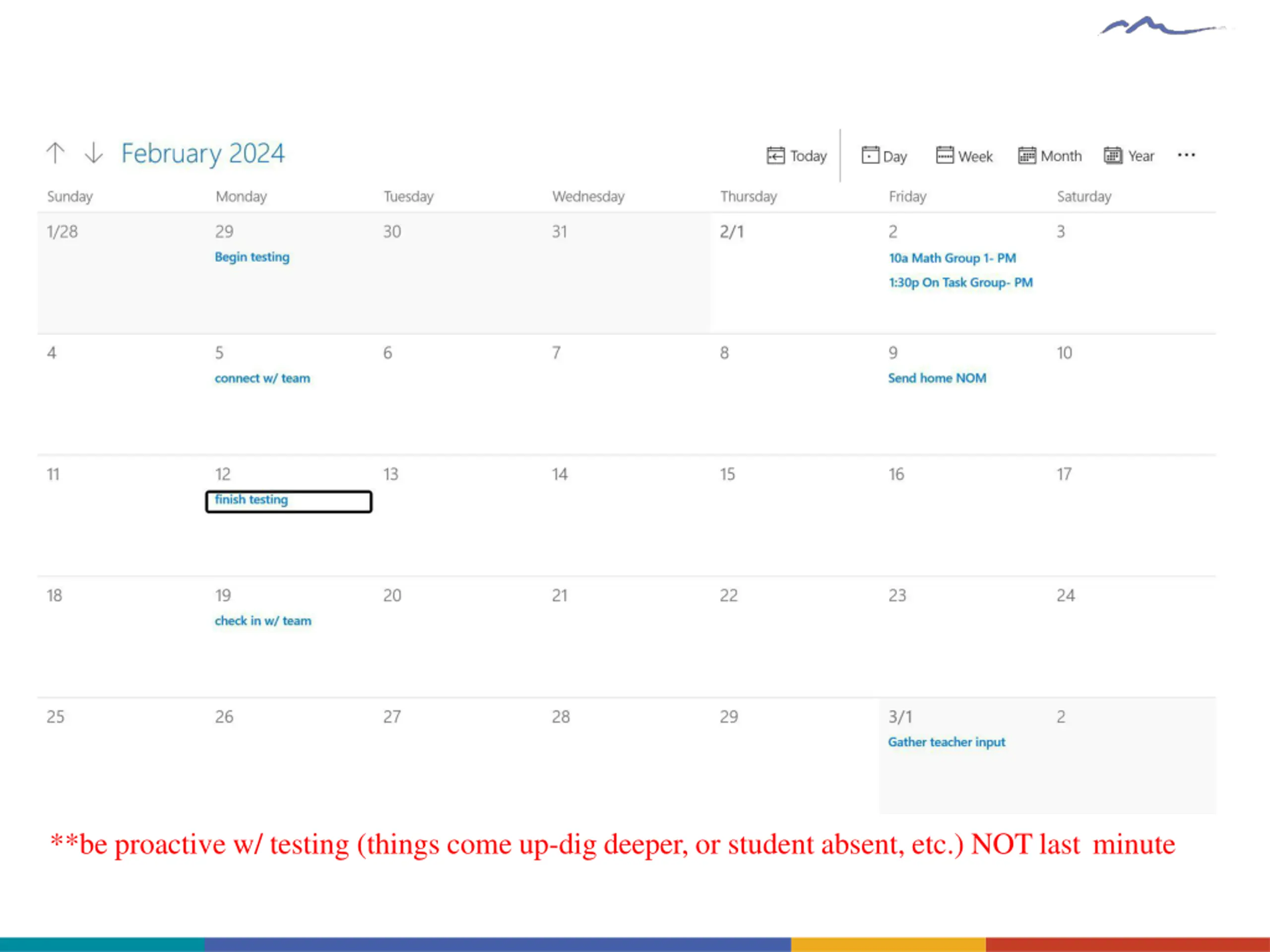Jump to Today

click(x=797, y=156)
